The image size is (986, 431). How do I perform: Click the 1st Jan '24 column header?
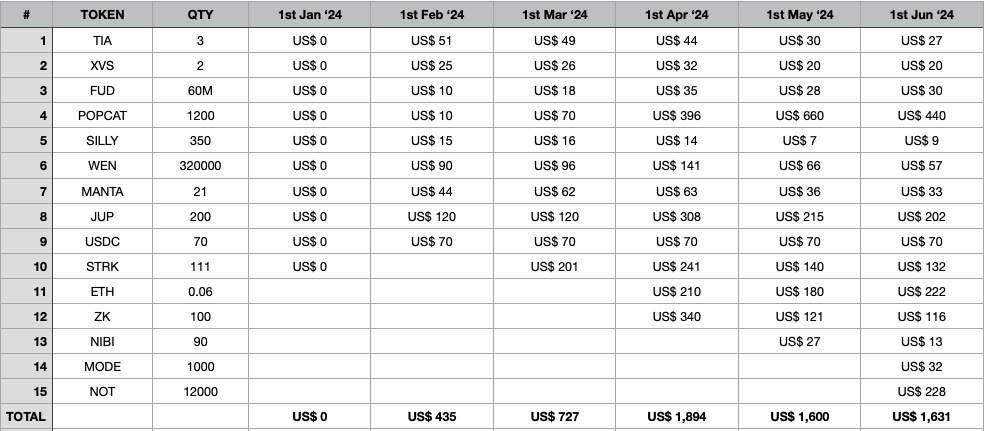click(x=309, y=14)
